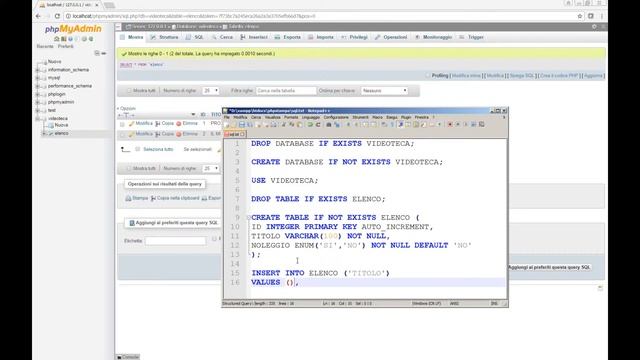Open upper Numero di righe dropdown
This screenshot has width=640, height=360.
pyautogui.click(x=211, y=91)
